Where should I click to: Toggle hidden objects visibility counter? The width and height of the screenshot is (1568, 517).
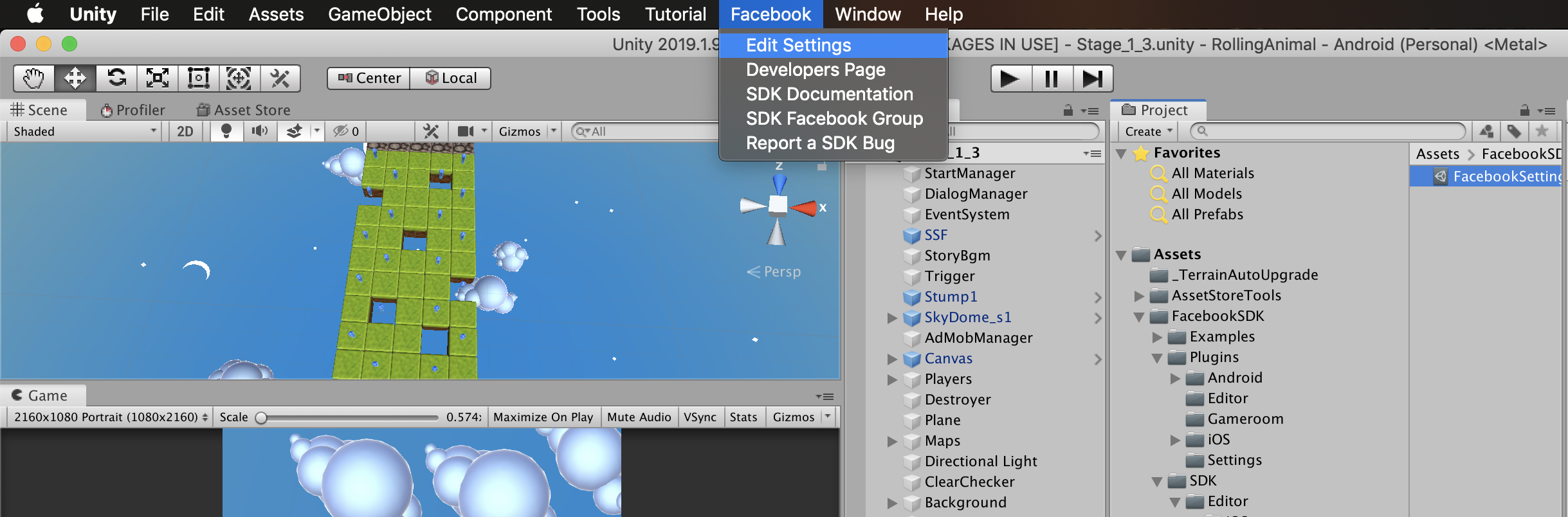point(346,131)
